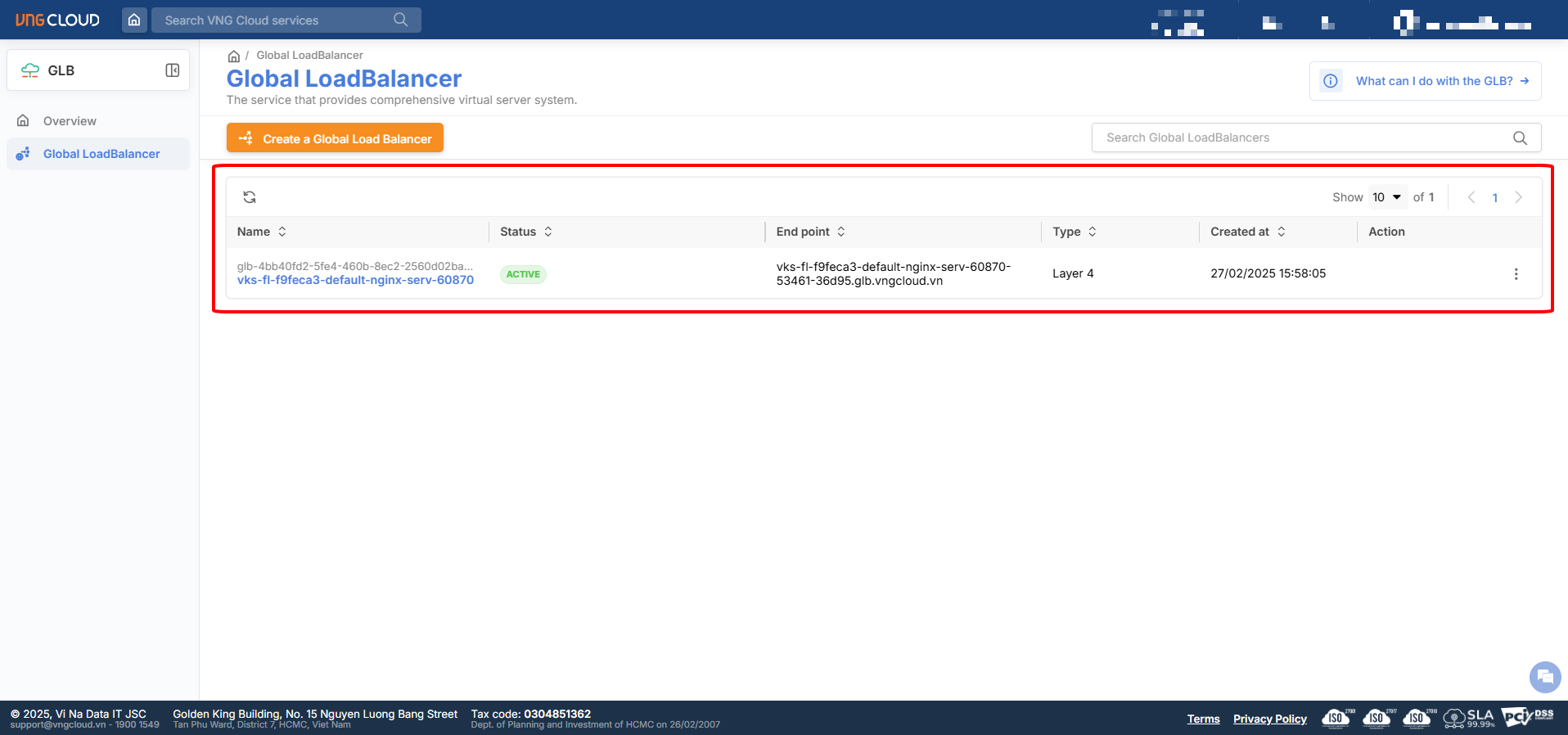Click the home icon in top bar
The height and width of the screenshot is (735, 1568).
coord(134,20)
